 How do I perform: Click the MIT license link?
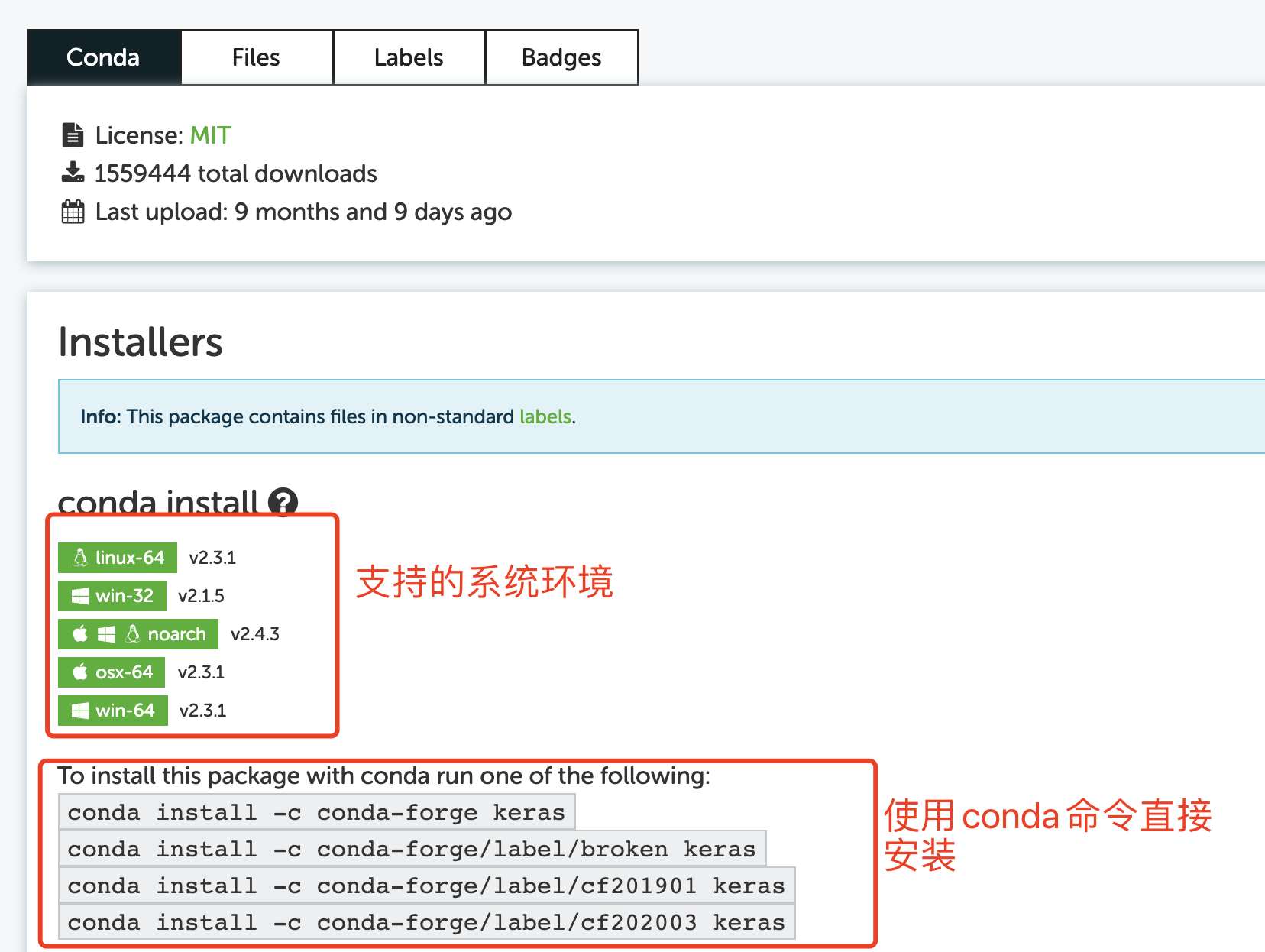pos(210,135)
